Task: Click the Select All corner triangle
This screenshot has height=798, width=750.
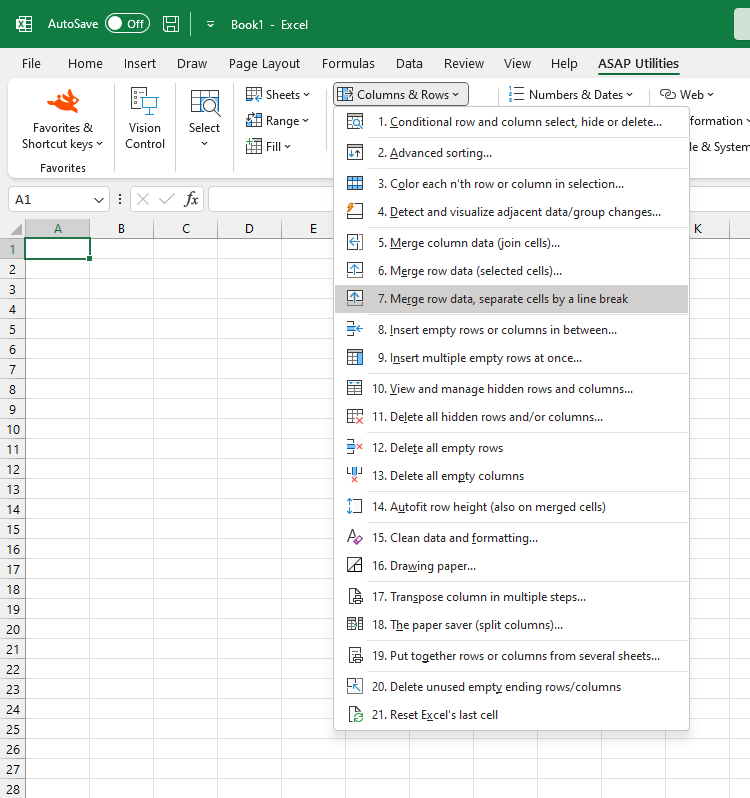Action: click(16, 229)
